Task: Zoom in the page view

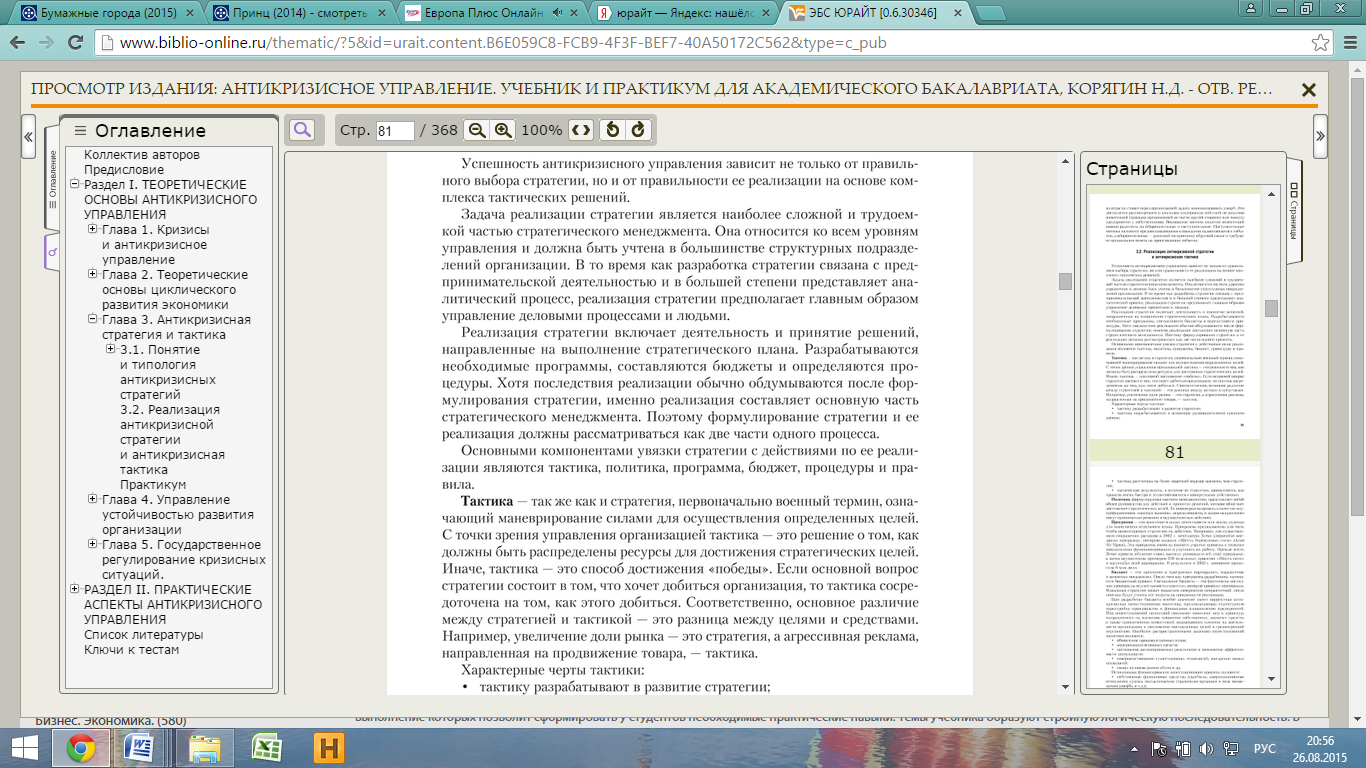Action: [503, 130]
